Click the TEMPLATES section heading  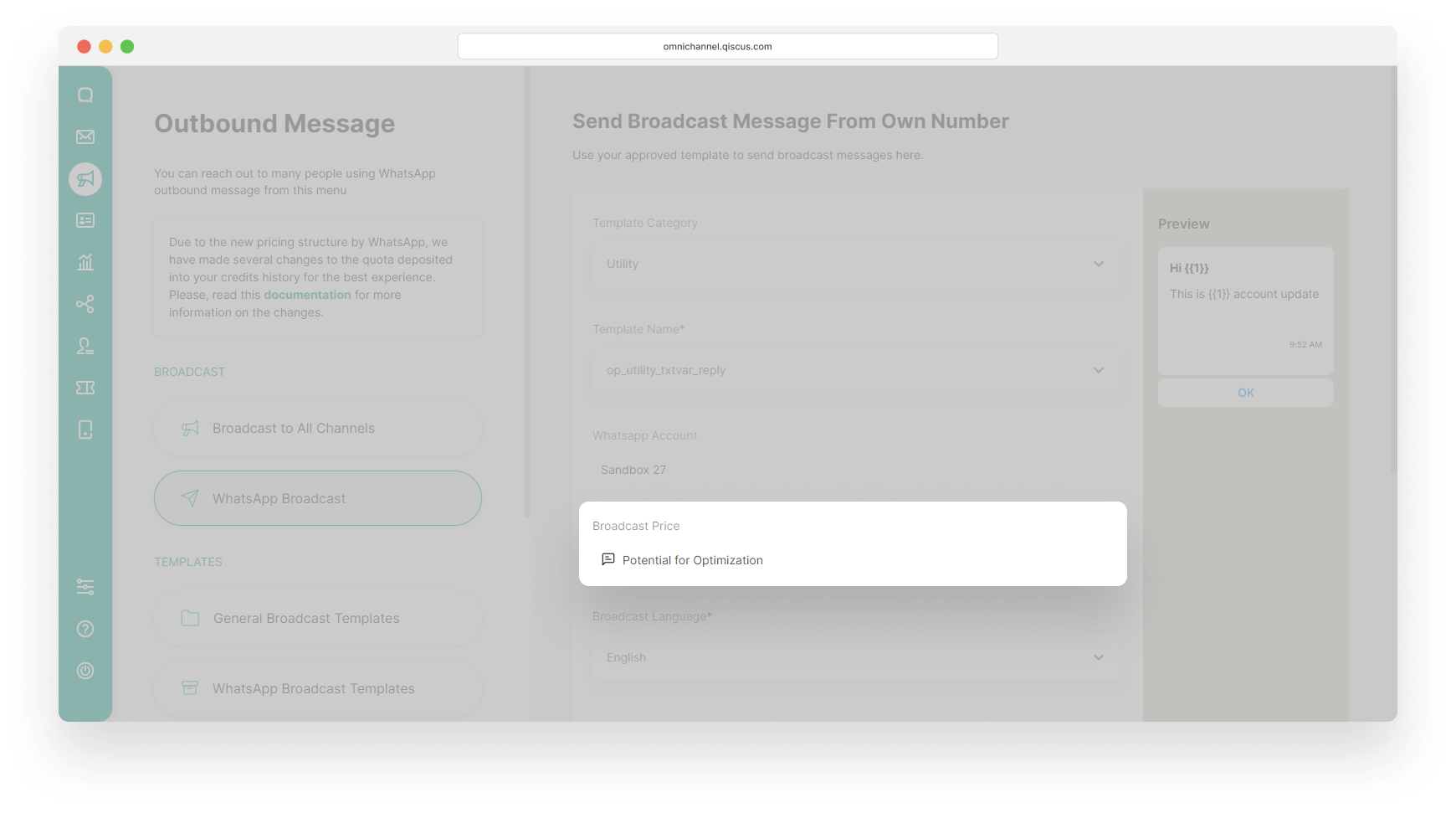tap(188, 562)
